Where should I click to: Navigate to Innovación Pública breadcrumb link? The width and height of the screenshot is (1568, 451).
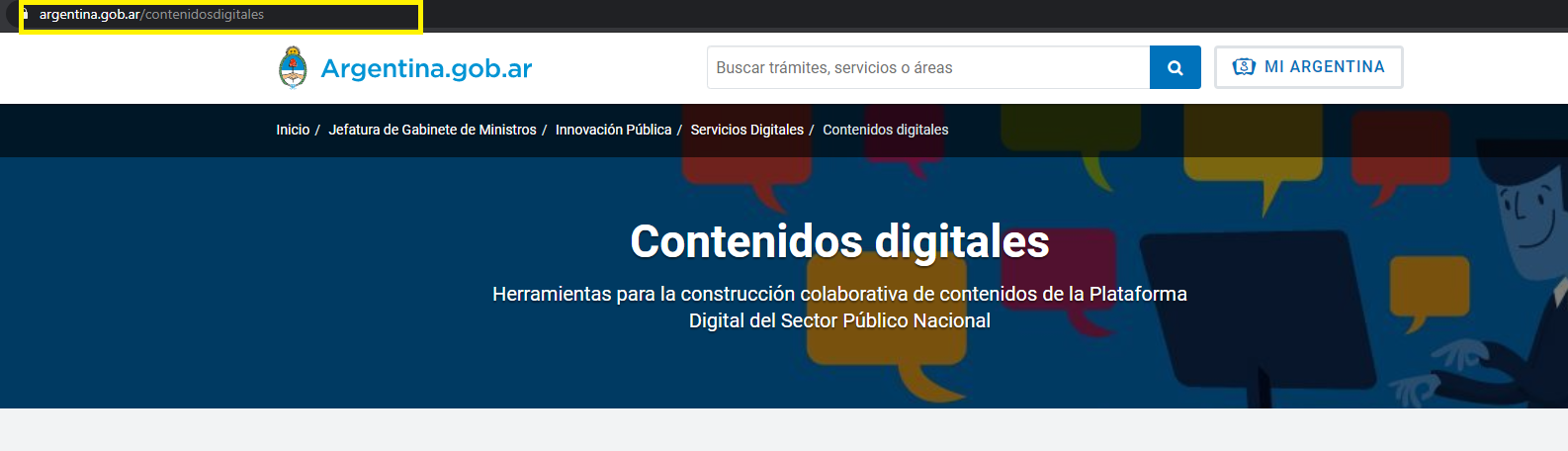pyautogui.click(x=613, y=130)
